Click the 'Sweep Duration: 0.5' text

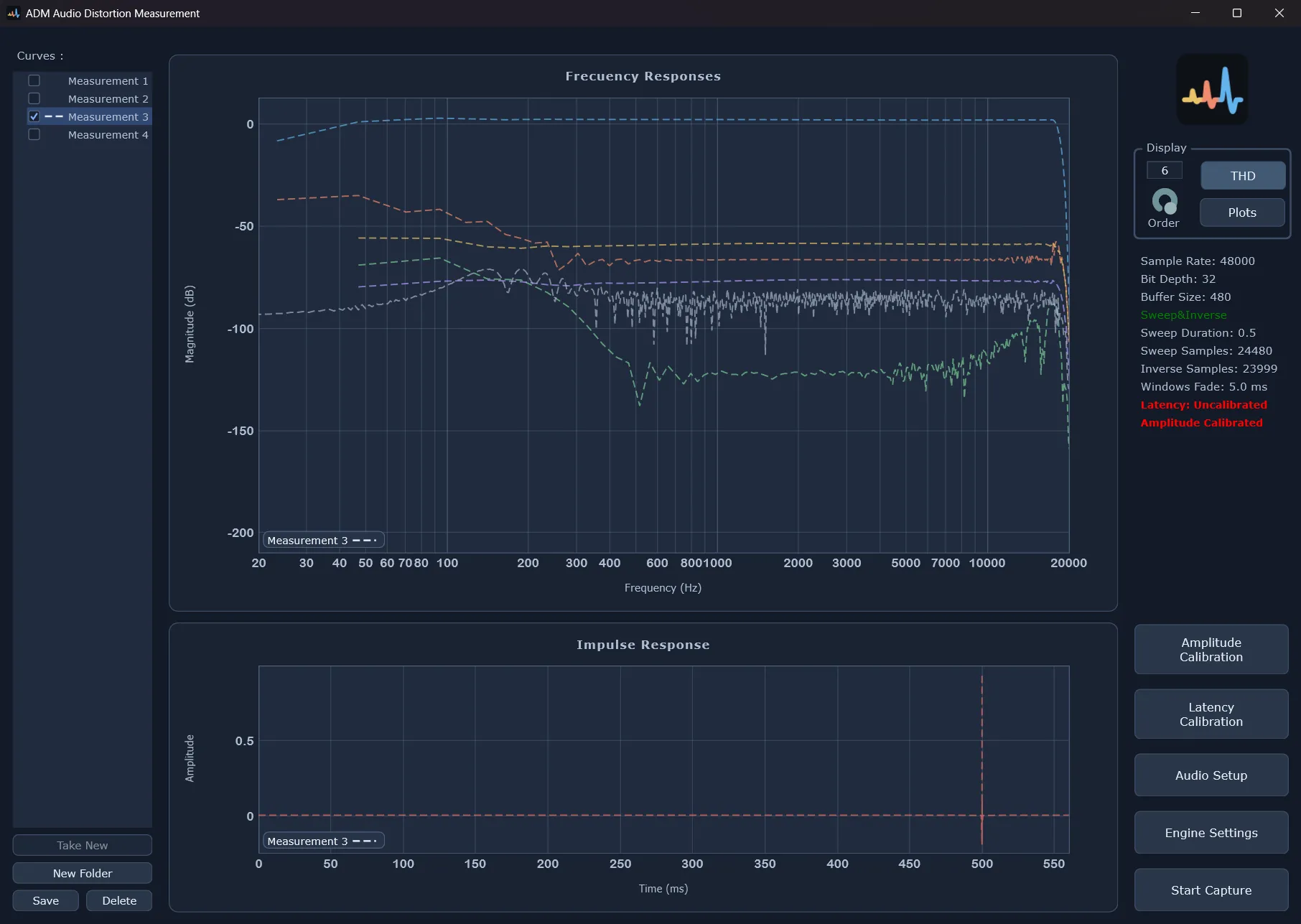1198,333
